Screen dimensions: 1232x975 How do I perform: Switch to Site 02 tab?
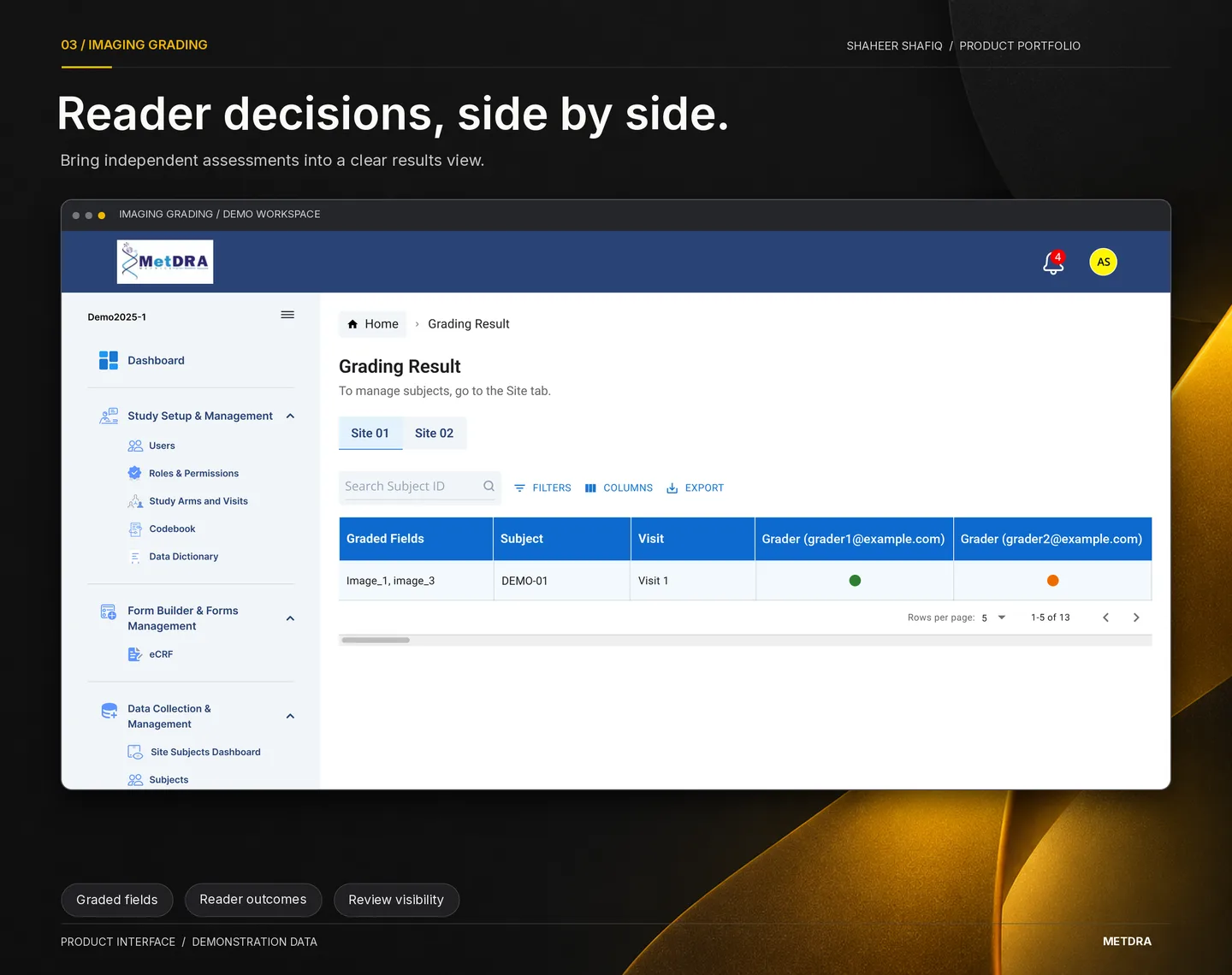(435, 433)
